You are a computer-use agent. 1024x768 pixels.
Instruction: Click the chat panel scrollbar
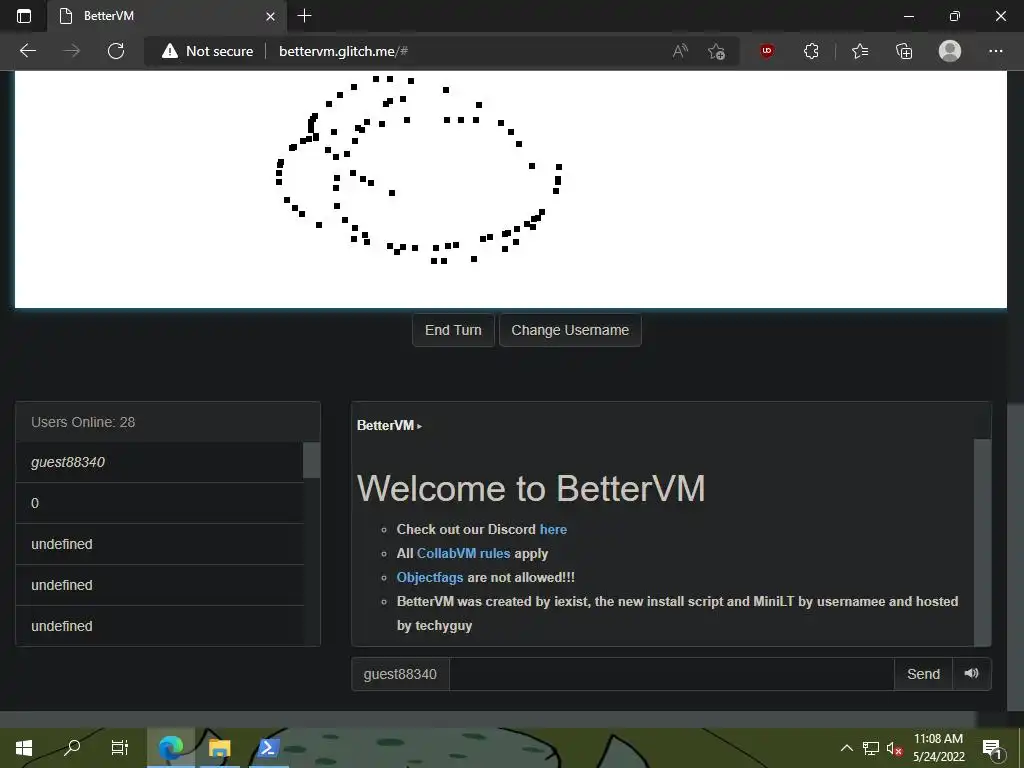(x=982, y=542)
